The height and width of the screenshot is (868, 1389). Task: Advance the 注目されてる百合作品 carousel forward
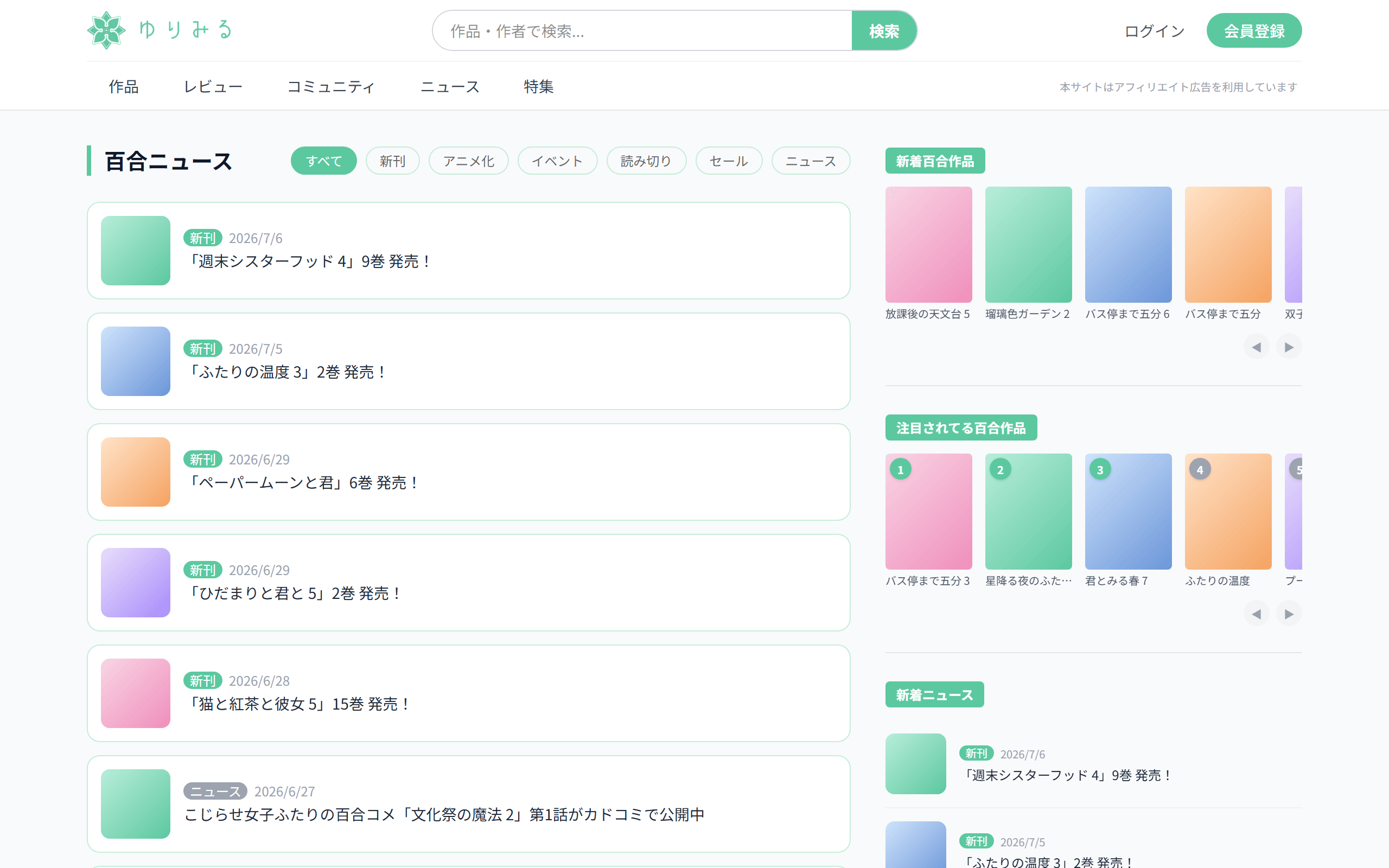click(1289, 614)
